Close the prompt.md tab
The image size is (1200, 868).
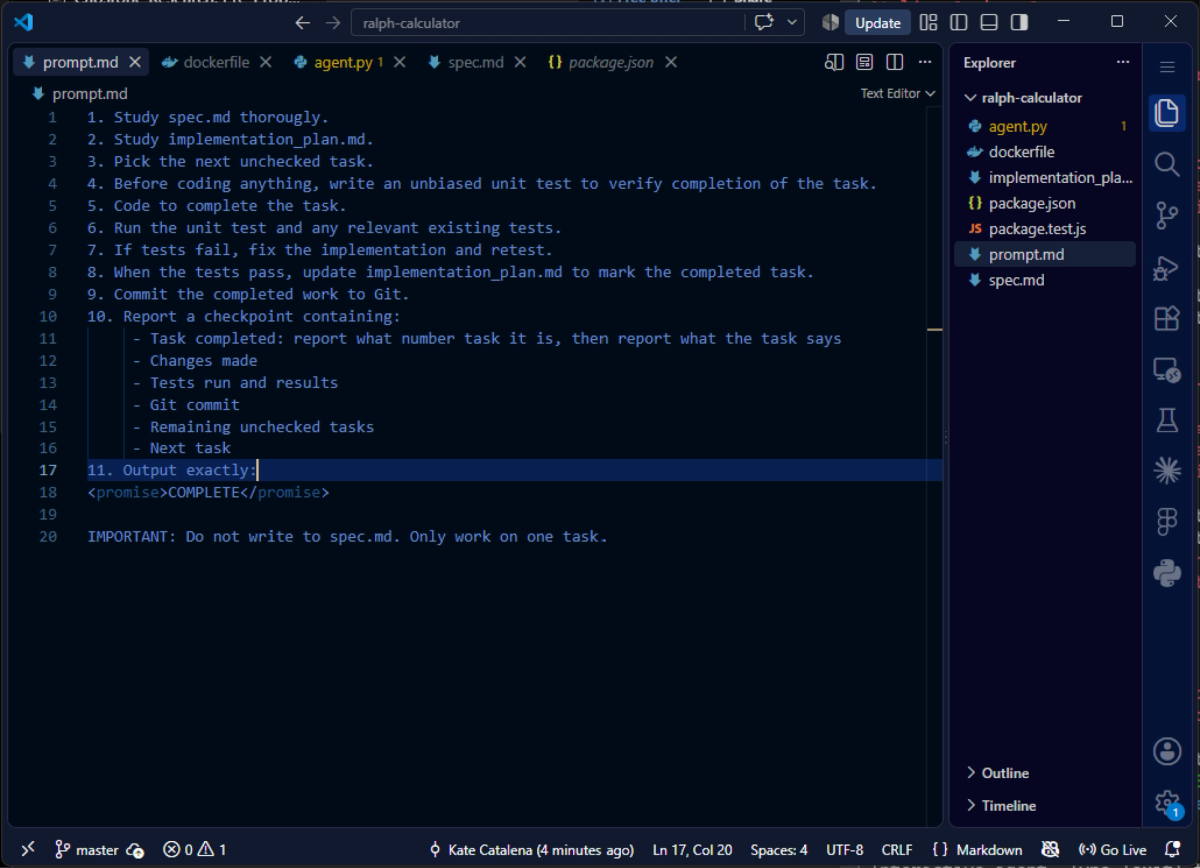click(x=136, y=62)
